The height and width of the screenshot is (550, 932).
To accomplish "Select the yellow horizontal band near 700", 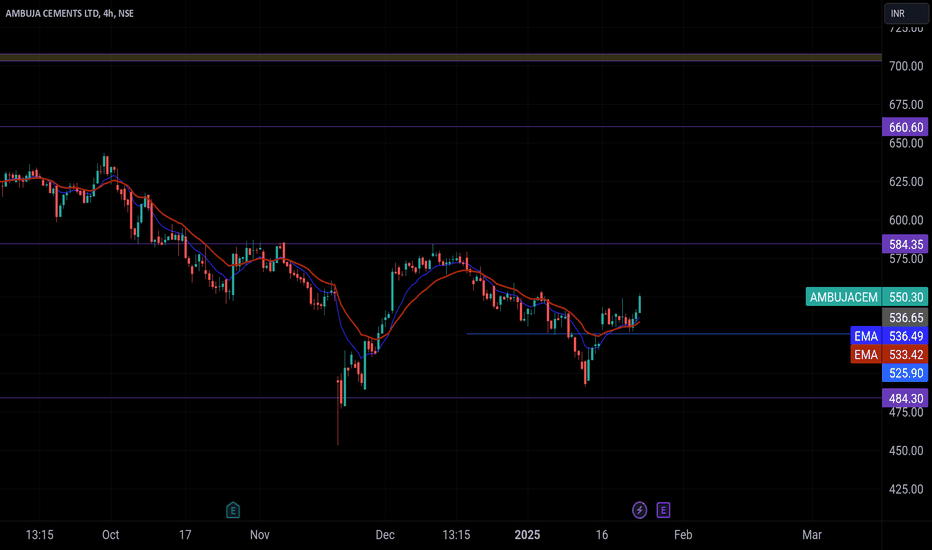I will click(440, 58).
